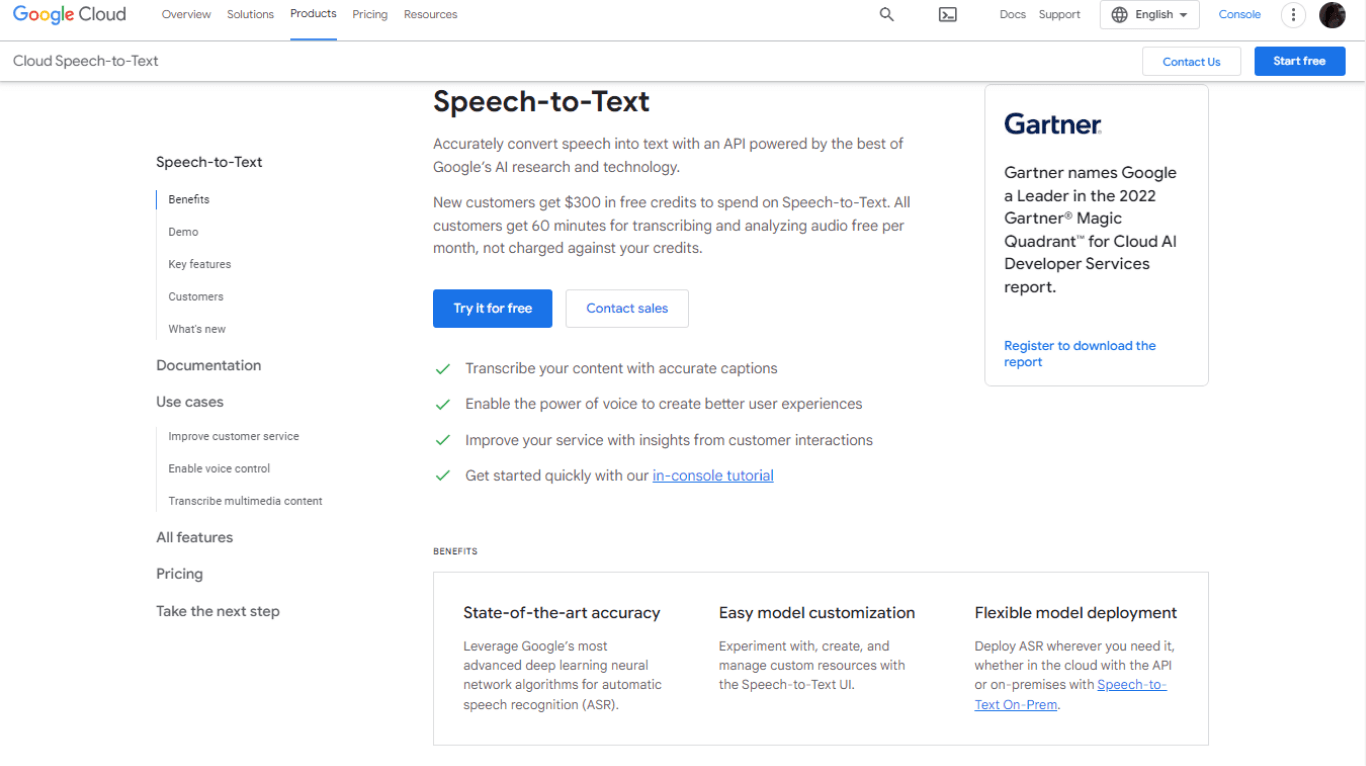Click the Cloud Speech-to-Text header title
The width and height of the screenshot is (1366, 766).
86,61
